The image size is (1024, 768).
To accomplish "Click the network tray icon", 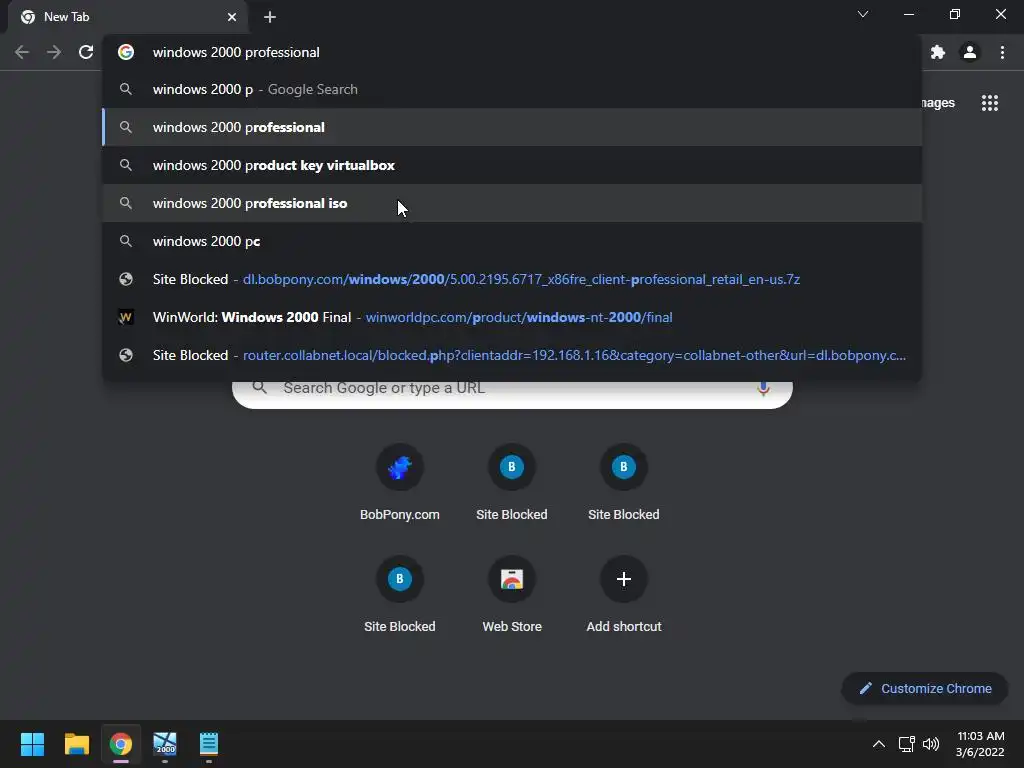I will tap(906, 744).
